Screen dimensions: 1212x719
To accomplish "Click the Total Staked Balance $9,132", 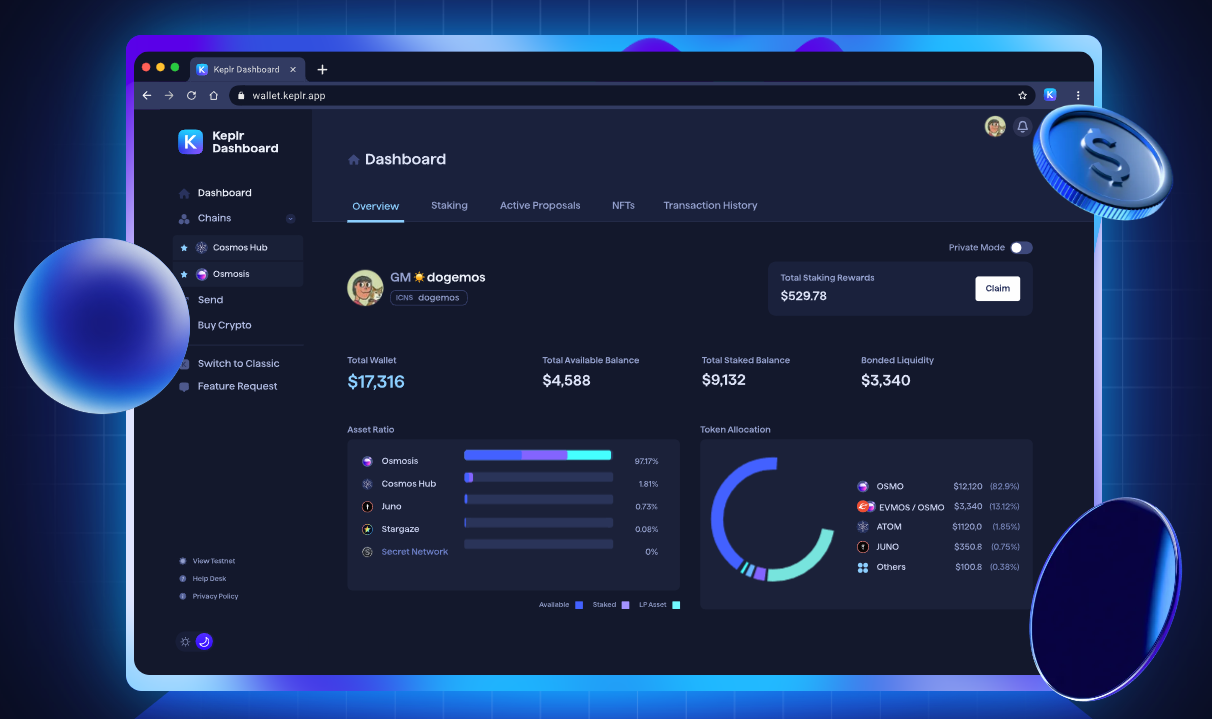I will click(x=723, y=381).
